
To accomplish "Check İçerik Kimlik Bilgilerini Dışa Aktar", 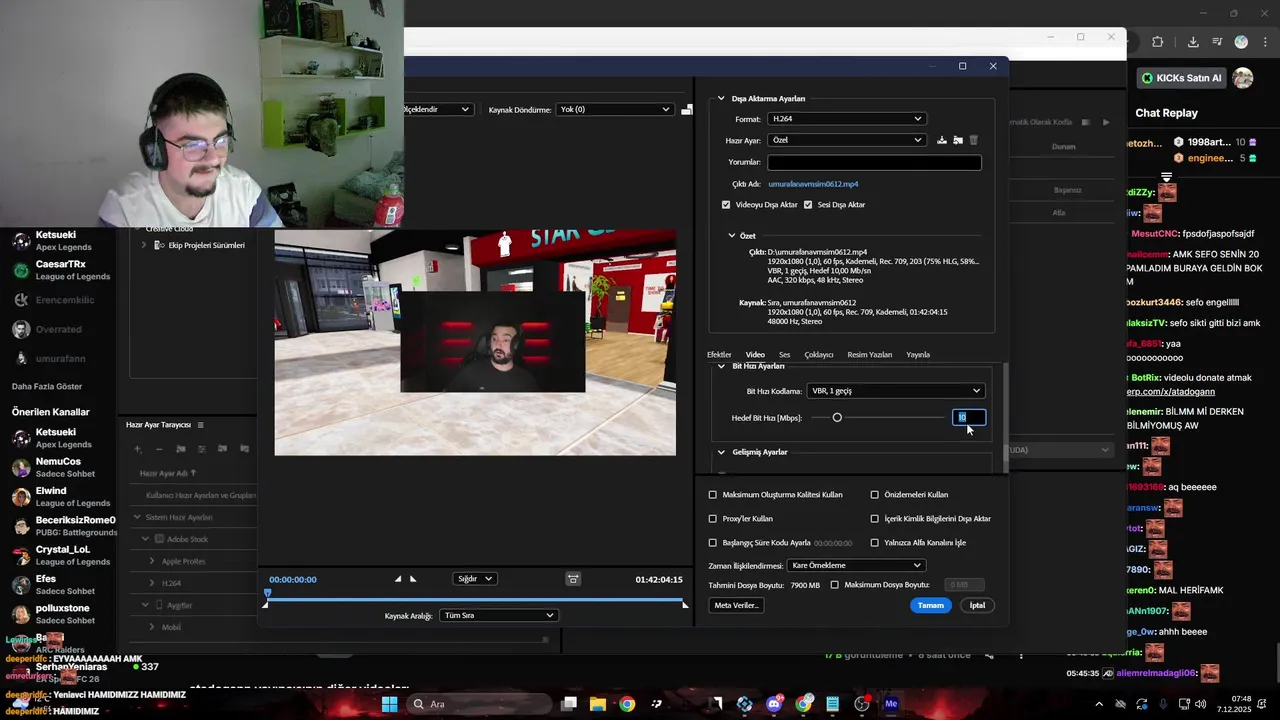I will pyautogui.click(x=875, y=519).
